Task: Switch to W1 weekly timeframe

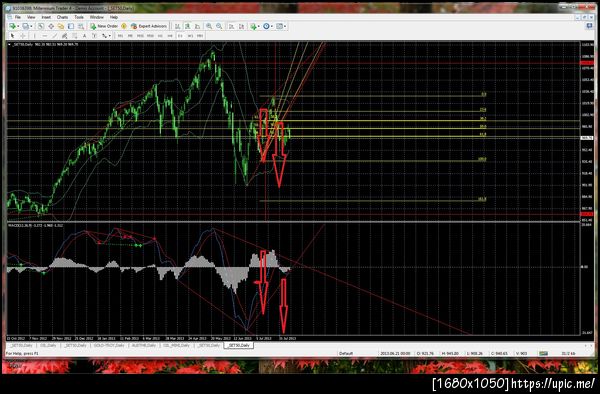Action: point(190,36)
